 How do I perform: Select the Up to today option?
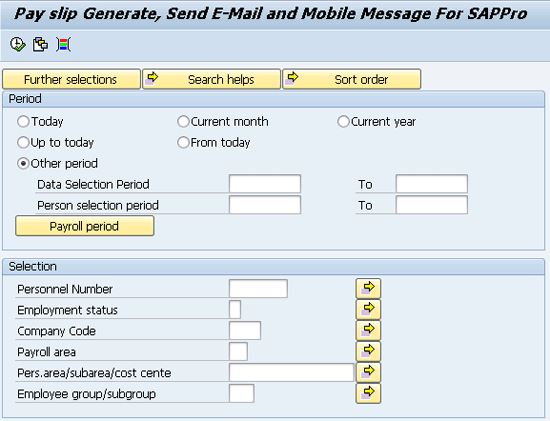coord(23,143)
